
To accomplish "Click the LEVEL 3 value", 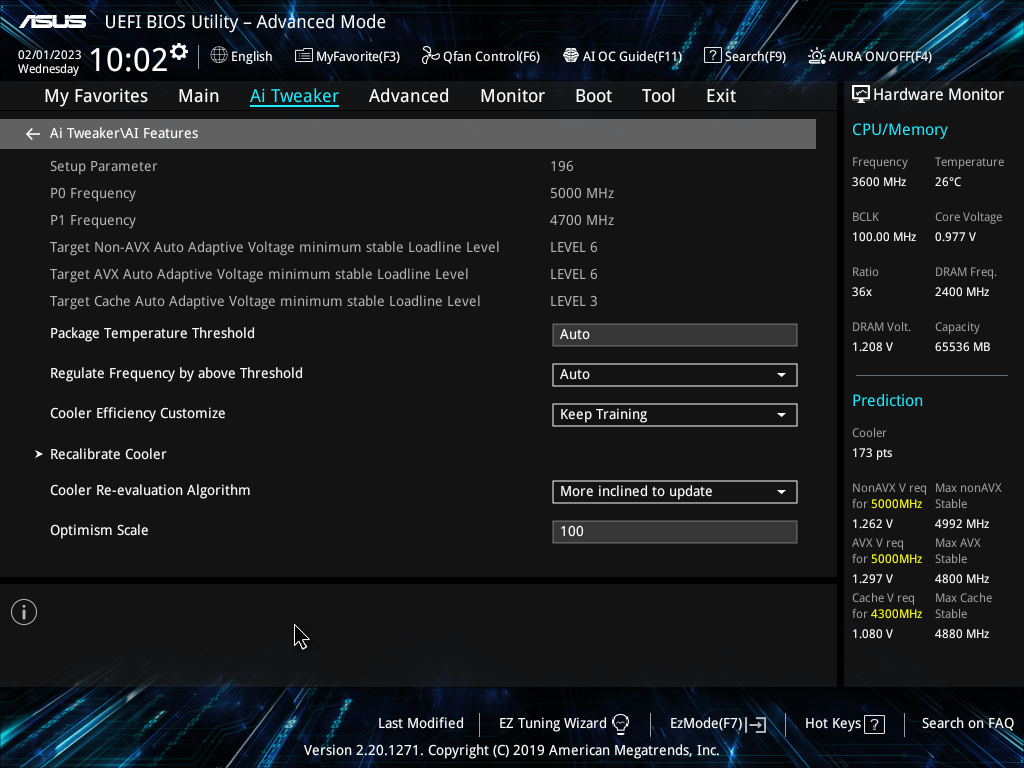I will tap(573, 301).
